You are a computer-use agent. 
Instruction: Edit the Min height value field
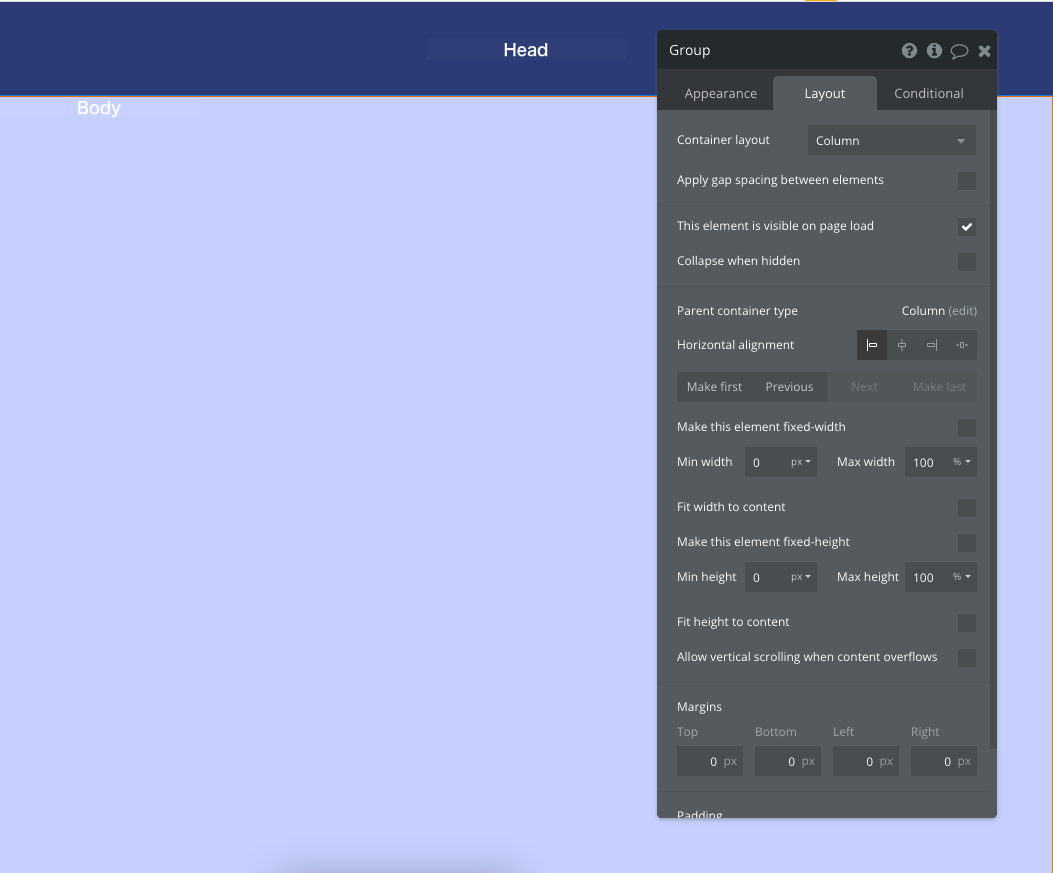[766, 578]
